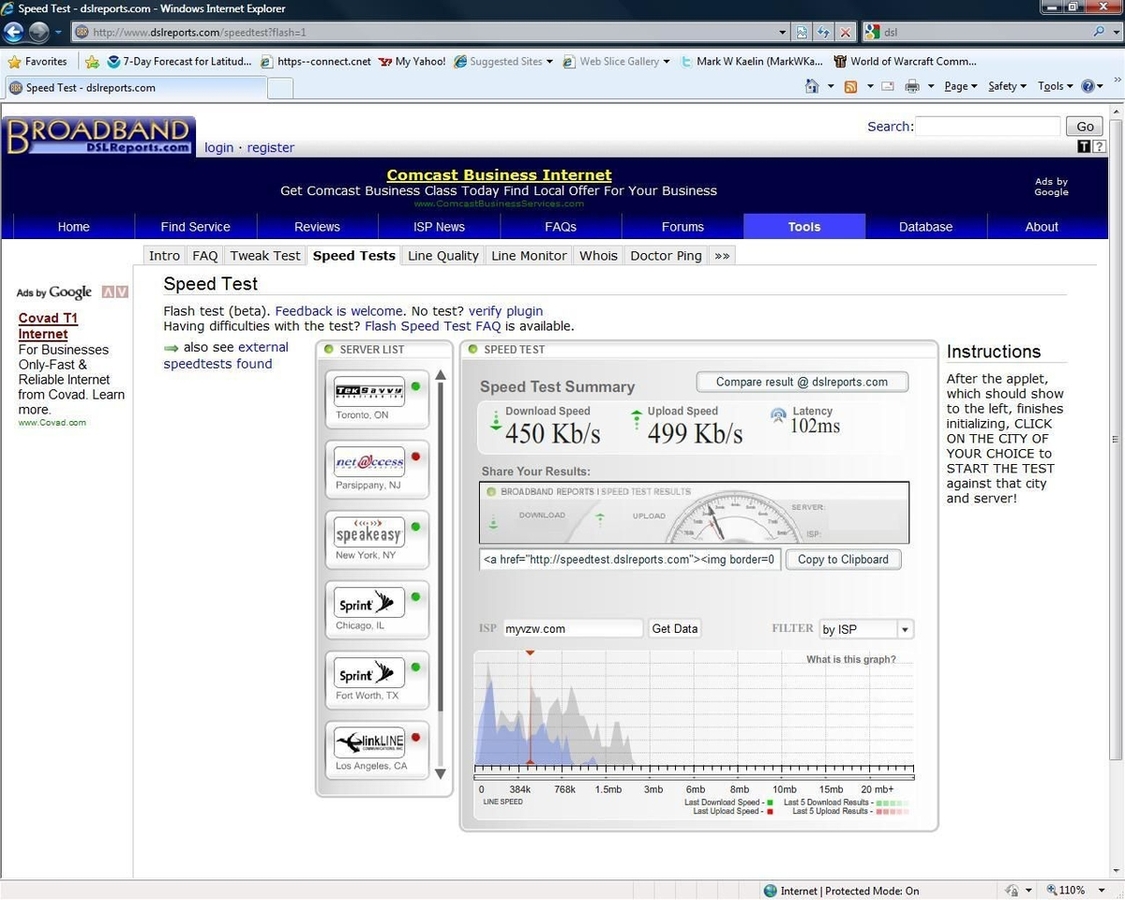
Task: Select the net@ccess Parsippany, NJ server
Action: (377, 469)
